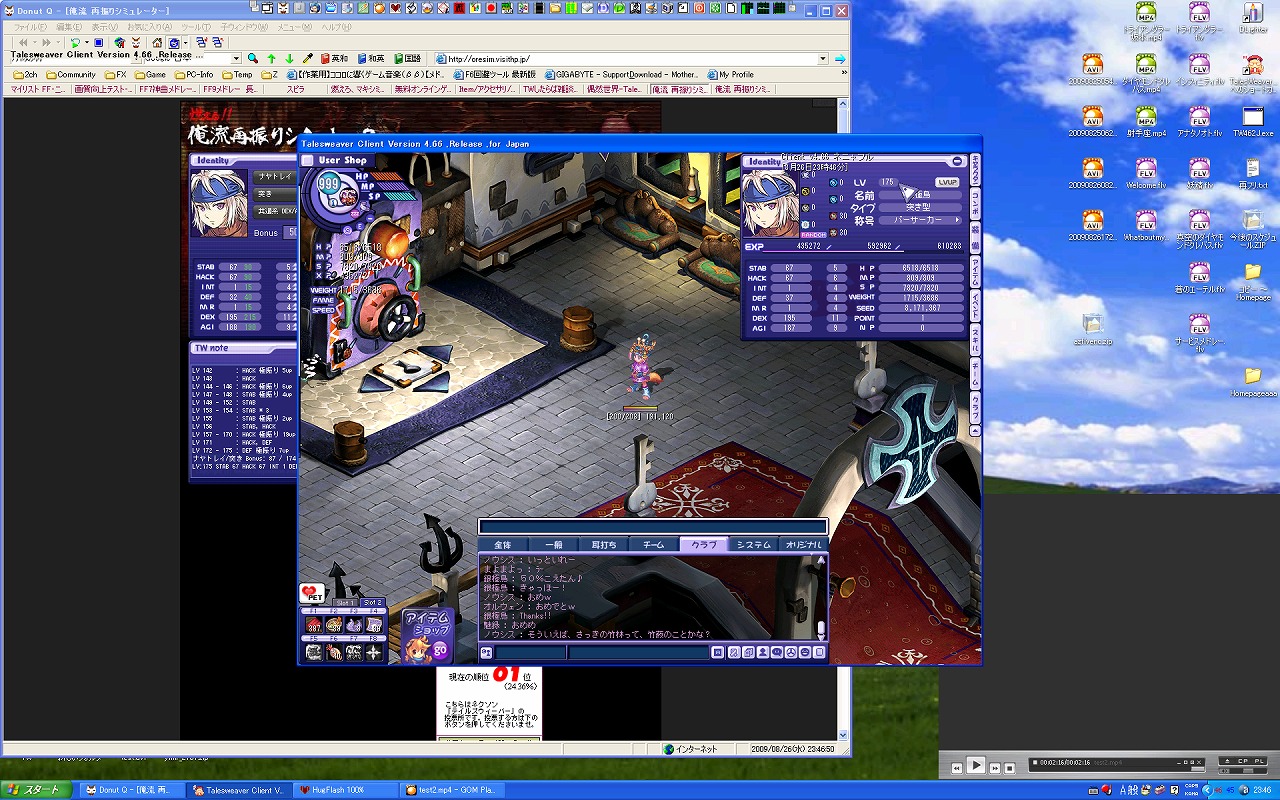The height and width of the screenshot is (800, 1280).
Task: Click the URL address field in Donut Q
Action: (625, 59)
